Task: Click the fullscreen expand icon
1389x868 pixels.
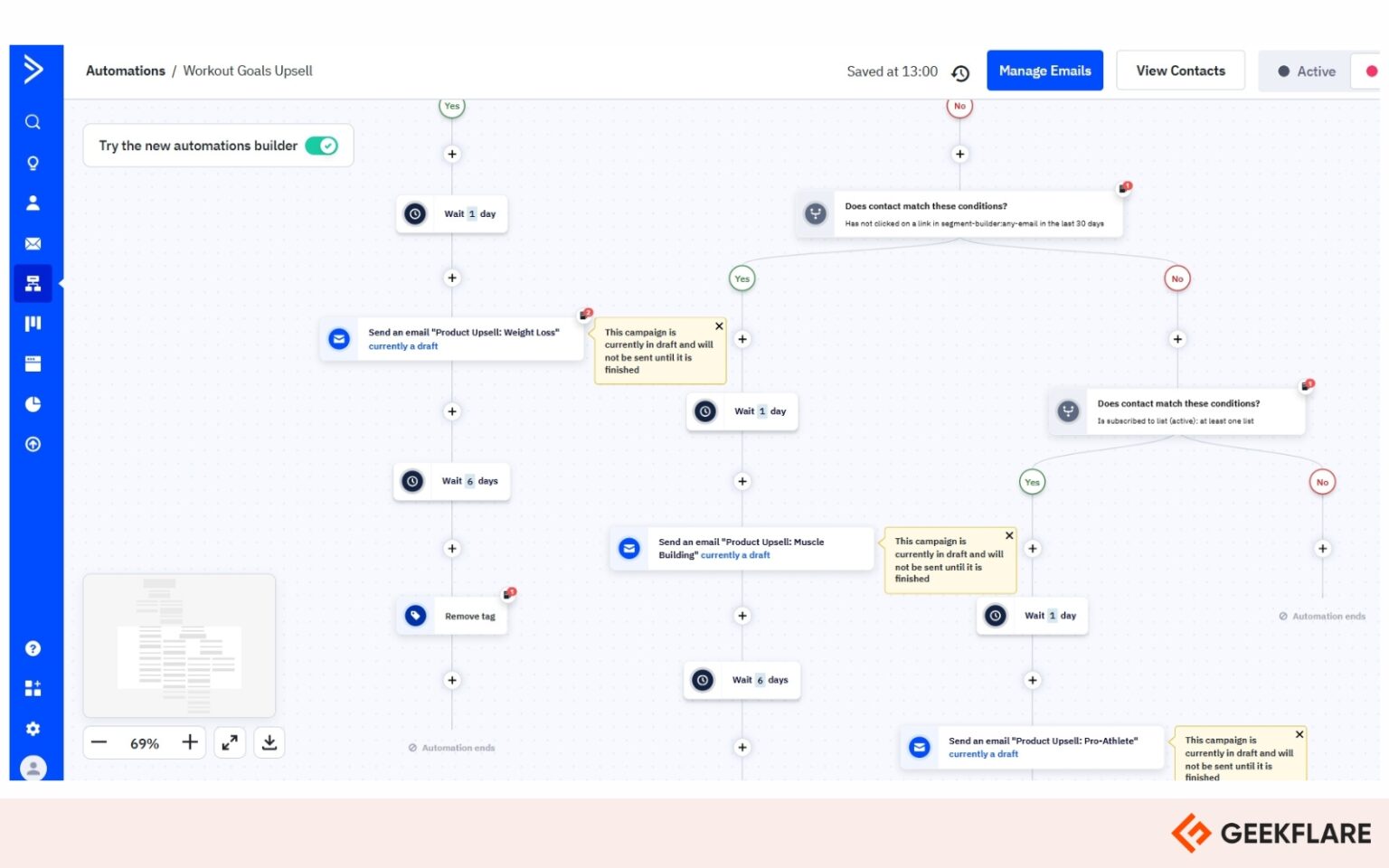Action: tap(231, 743)
